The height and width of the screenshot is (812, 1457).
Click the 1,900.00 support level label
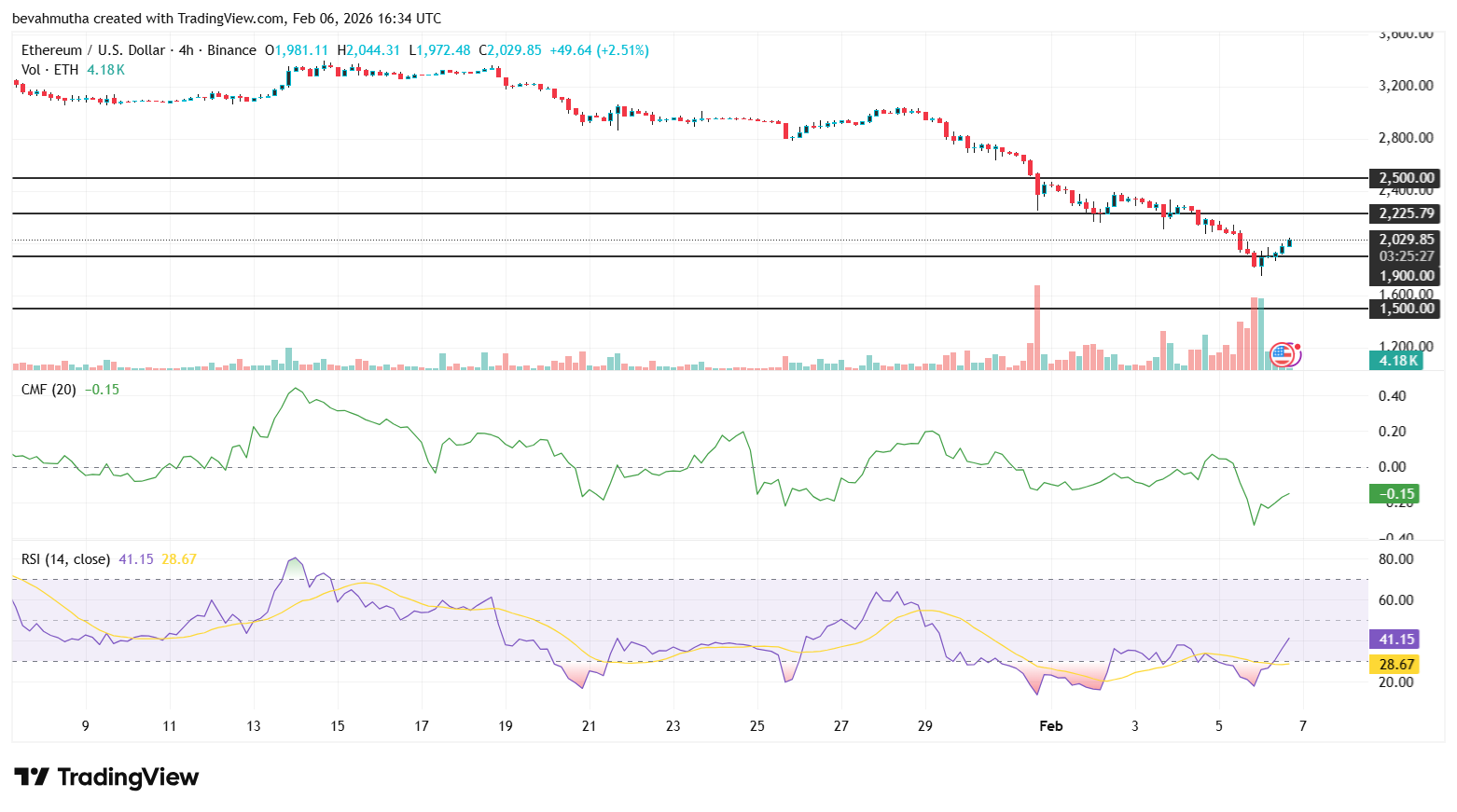[x=1405, y=275]
